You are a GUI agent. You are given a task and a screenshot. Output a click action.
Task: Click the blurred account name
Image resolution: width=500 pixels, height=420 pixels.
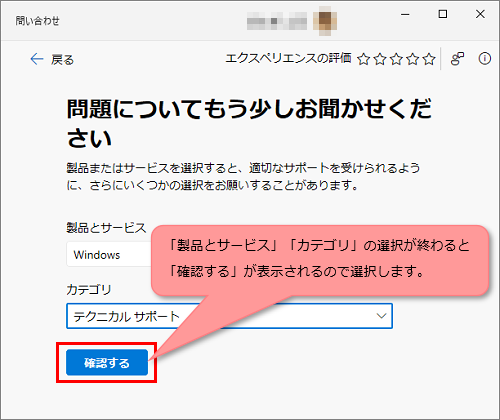[277, 21]
